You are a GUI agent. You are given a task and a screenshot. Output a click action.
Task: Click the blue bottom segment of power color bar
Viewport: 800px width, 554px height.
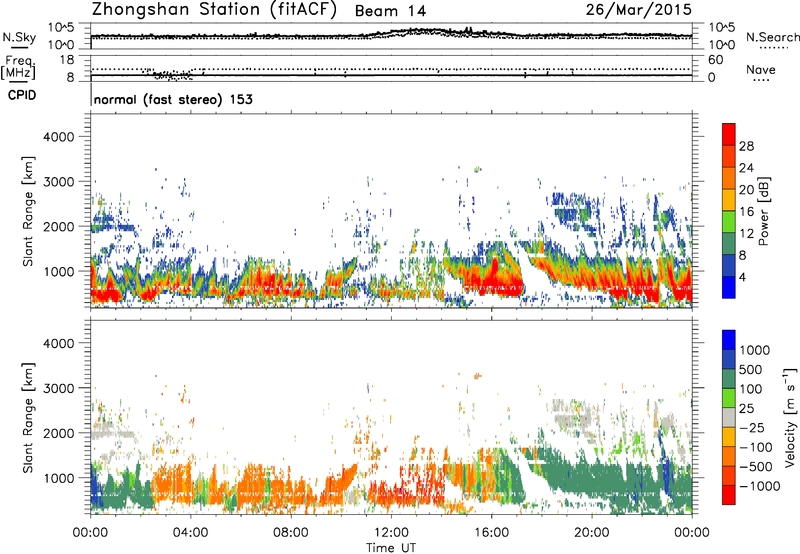tap(729, 288)
